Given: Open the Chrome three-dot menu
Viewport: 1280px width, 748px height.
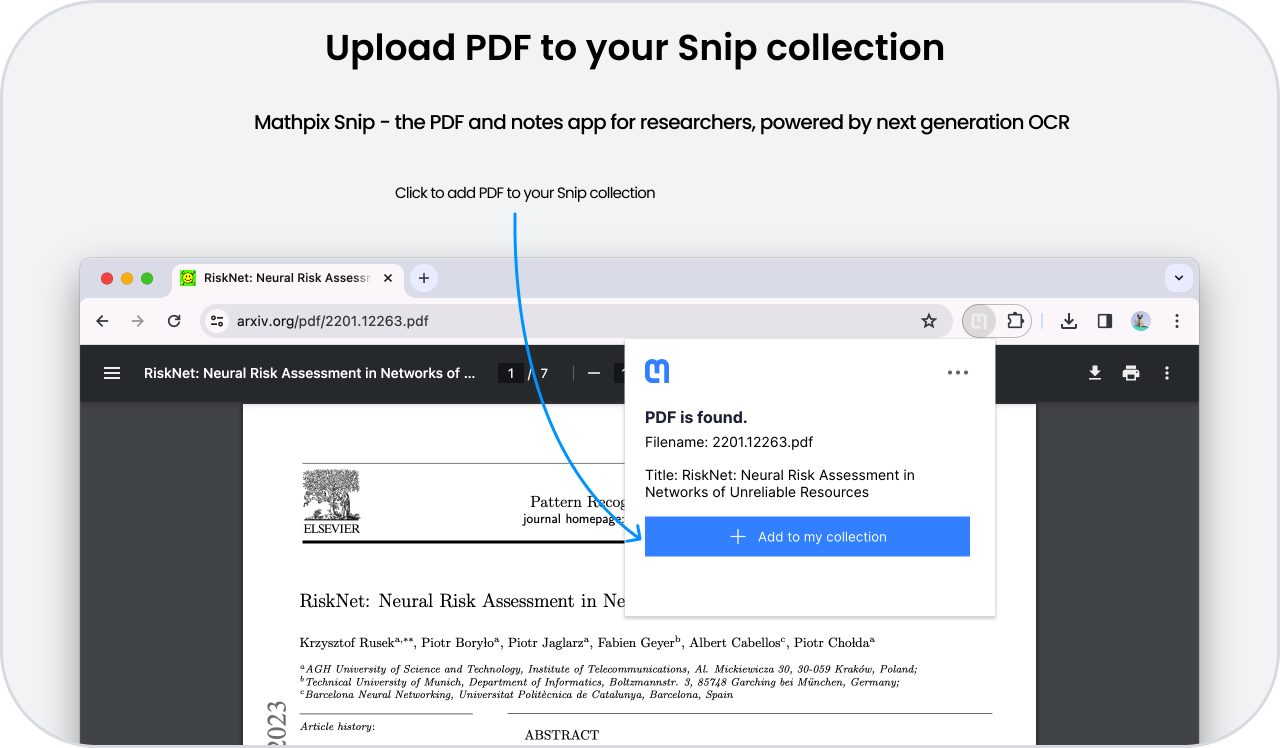Looking at the screenshot, I should pos(1177,321).
